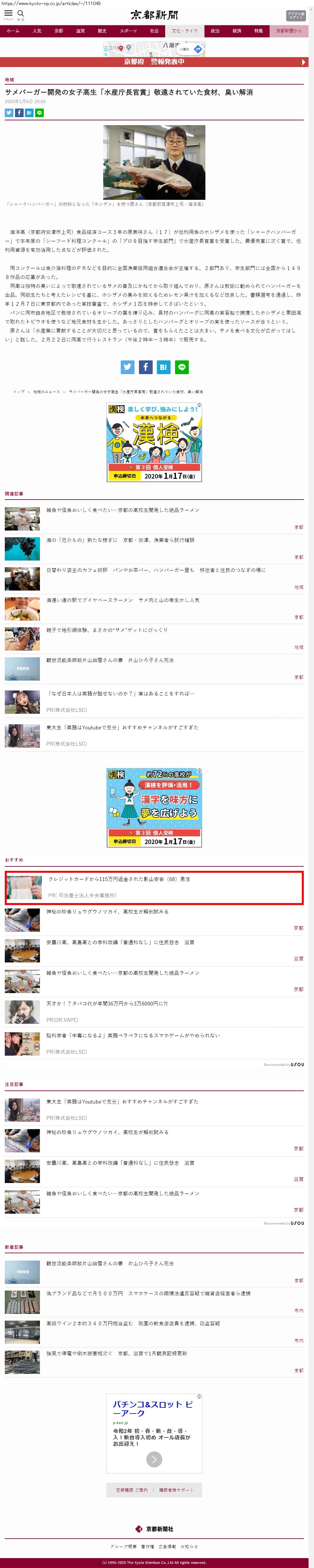The width and height of the screenshot is (314, 1568).
Task: Select the スポーツ navigation tab
Action: coord(128,30)
